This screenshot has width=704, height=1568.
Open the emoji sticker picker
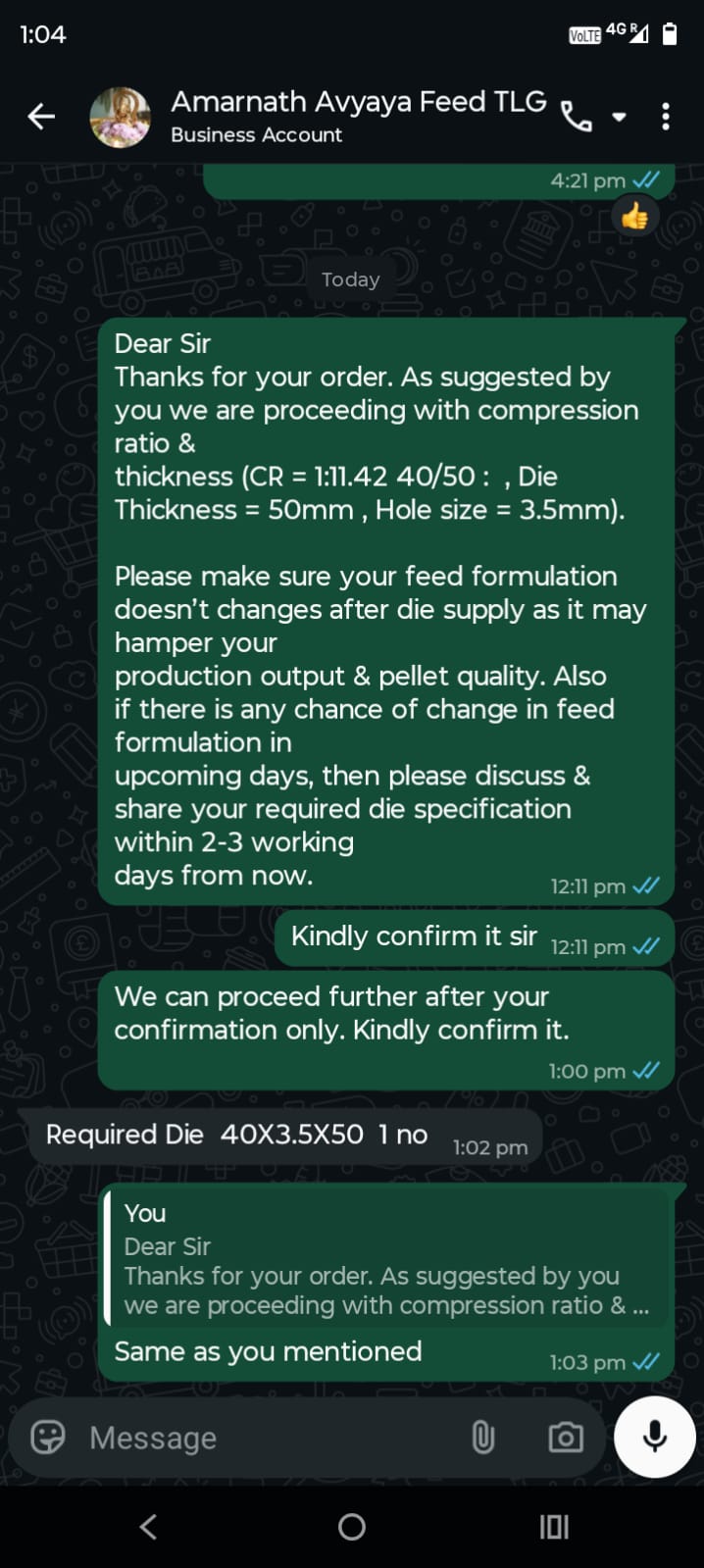coord(48,1438)
